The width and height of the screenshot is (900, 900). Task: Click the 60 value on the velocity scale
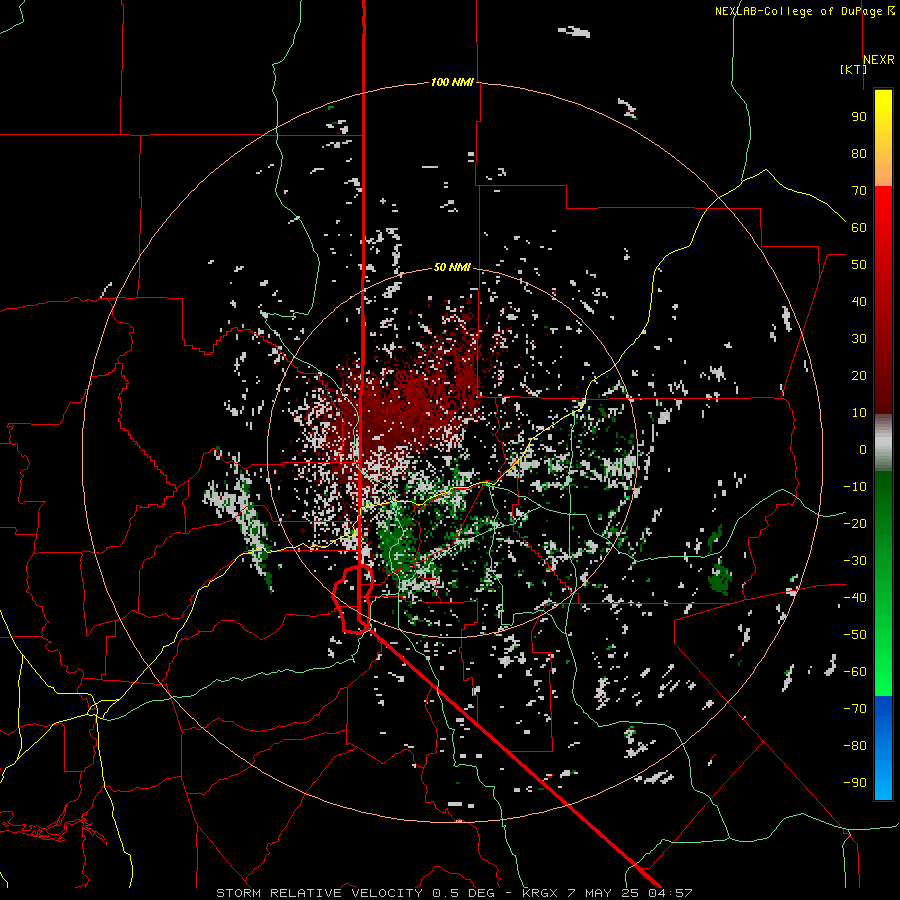859,227
